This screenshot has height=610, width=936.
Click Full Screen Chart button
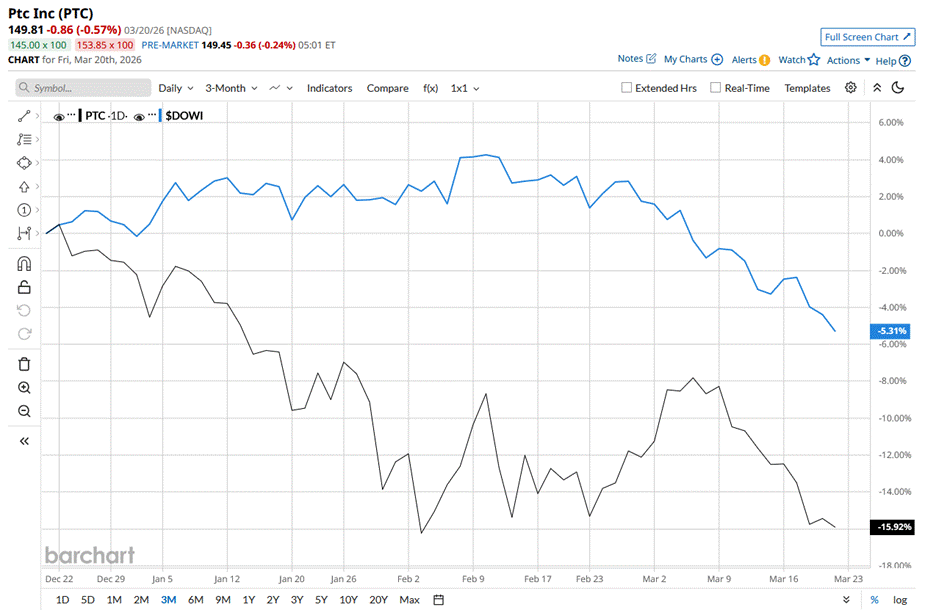(x=867, y=37)
